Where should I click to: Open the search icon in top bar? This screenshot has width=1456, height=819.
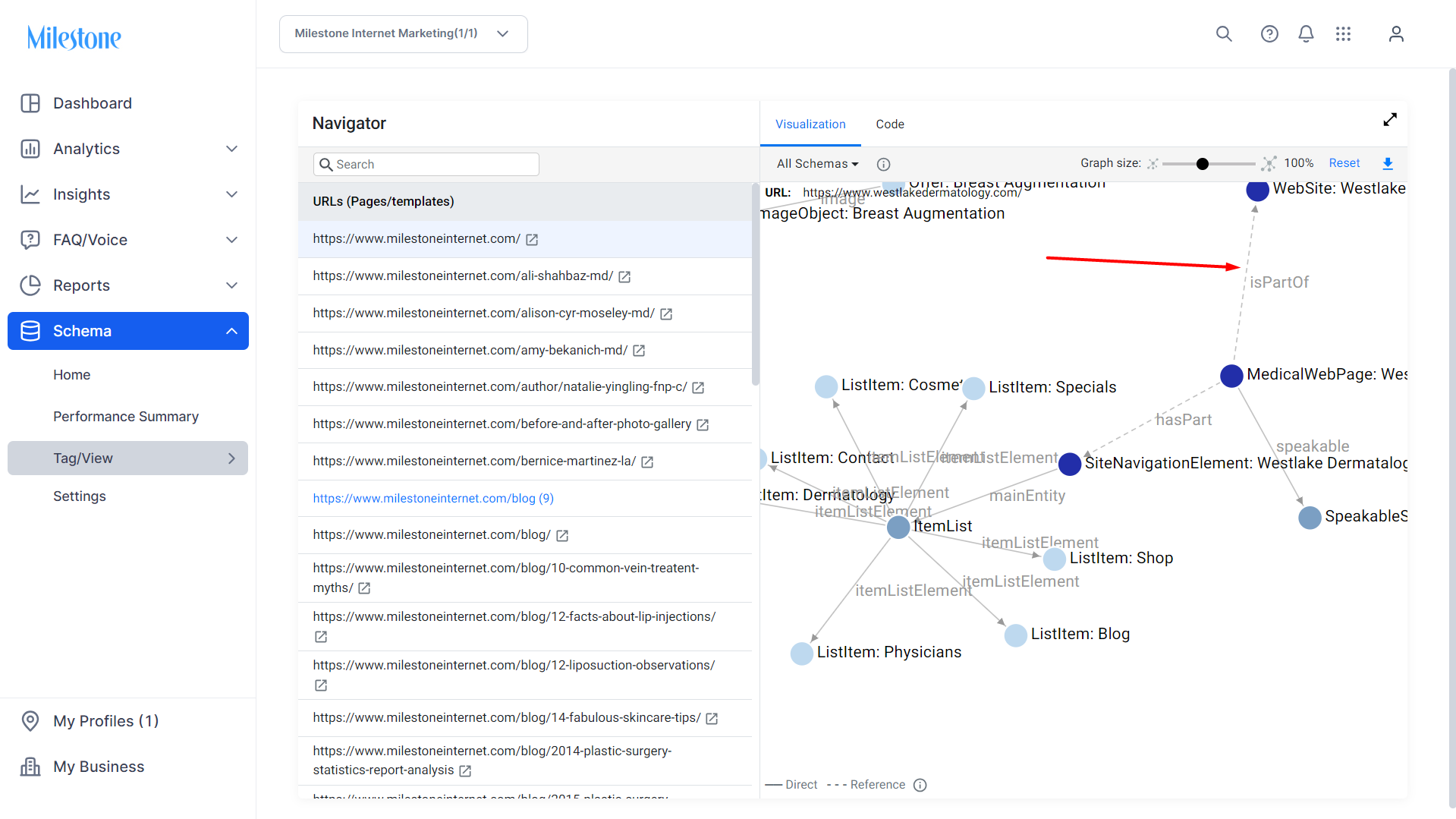click(1224, 34)
